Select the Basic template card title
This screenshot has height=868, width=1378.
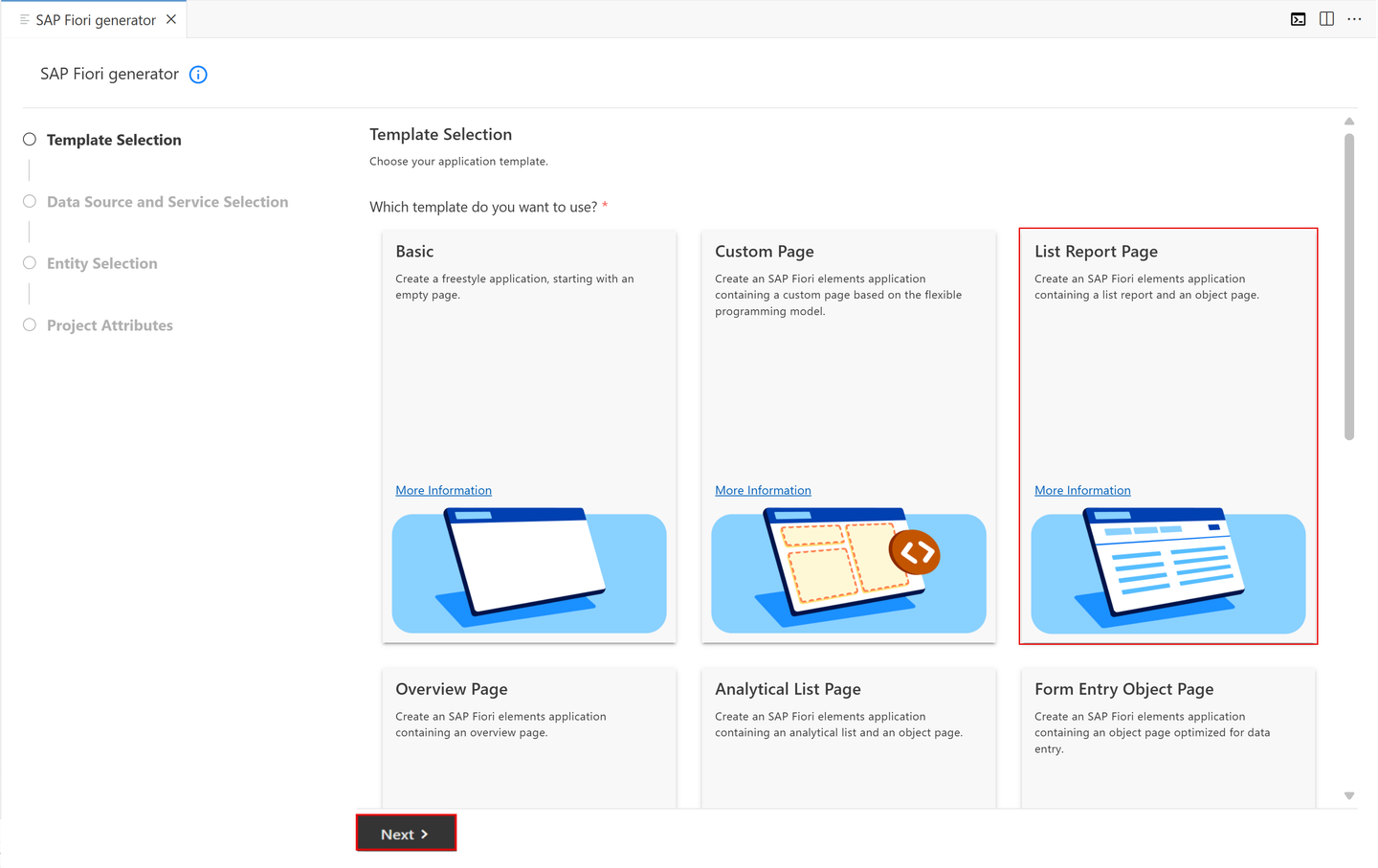click(414, 252)
